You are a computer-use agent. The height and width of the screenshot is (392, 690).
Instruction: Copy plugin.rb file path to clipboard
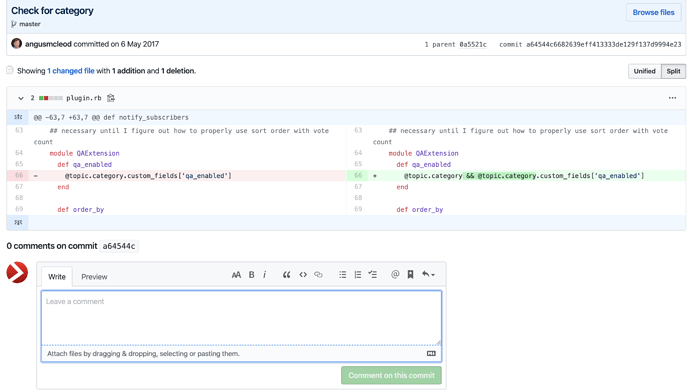111,98
